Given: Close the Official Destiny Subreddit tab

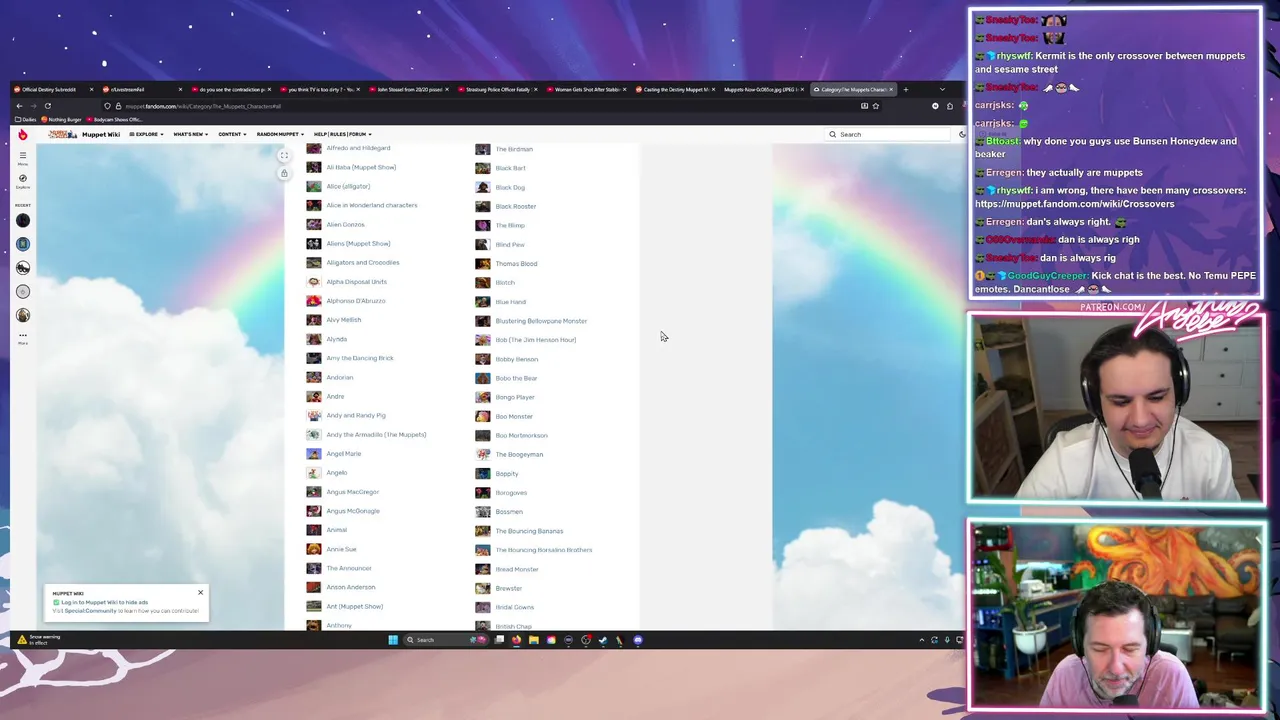Looking at the screenshot, I should 91,89.
